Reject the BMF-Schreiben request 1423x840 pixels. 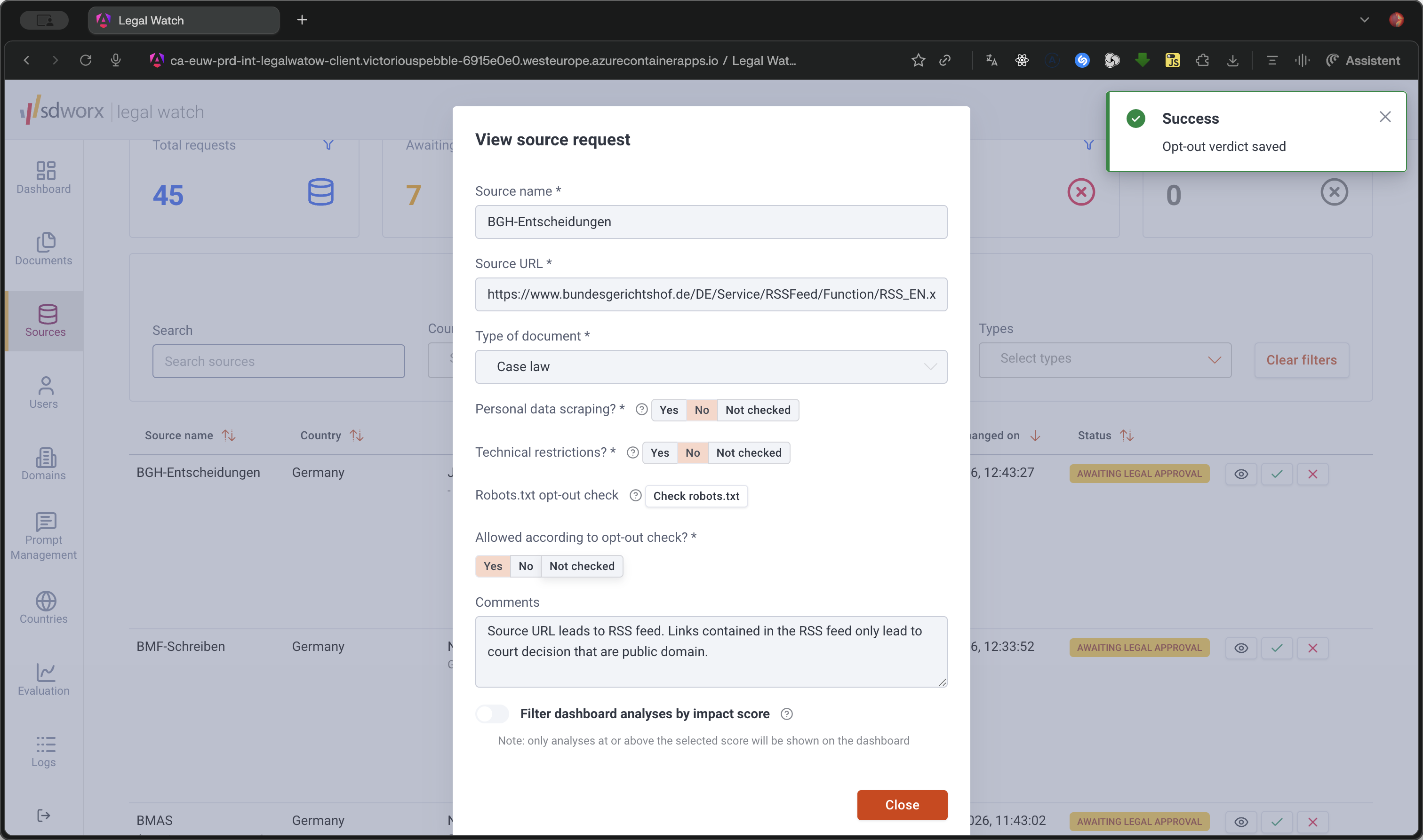1312,648
